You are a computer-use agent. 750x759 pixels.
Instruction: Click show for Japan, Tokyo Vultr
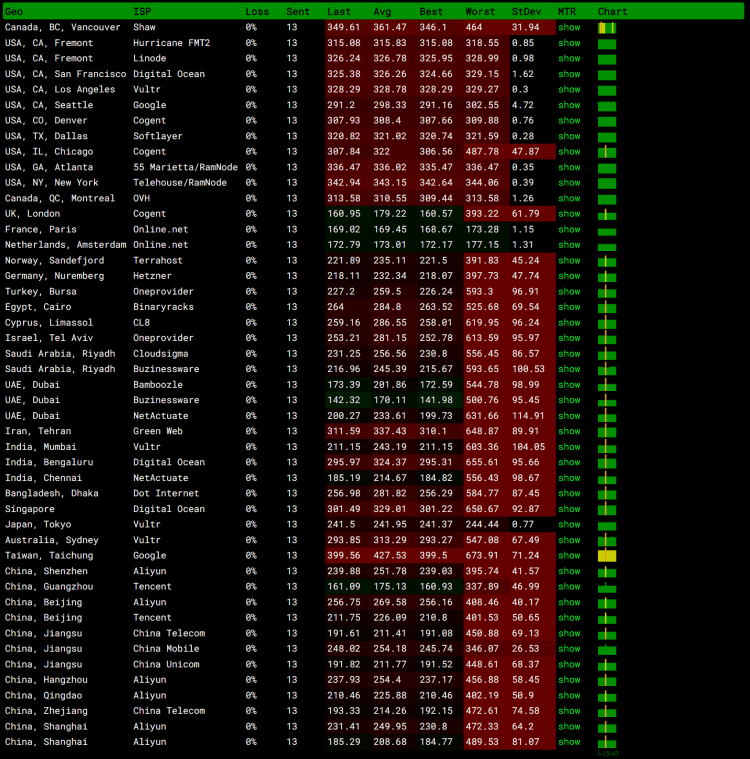tap(569, 524)
